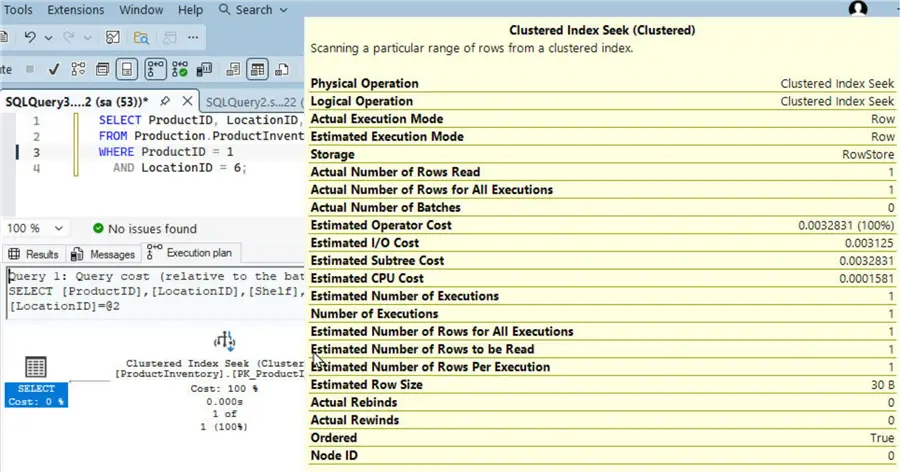Open toolbar overflow three-dots menu

tap(193, 37)
